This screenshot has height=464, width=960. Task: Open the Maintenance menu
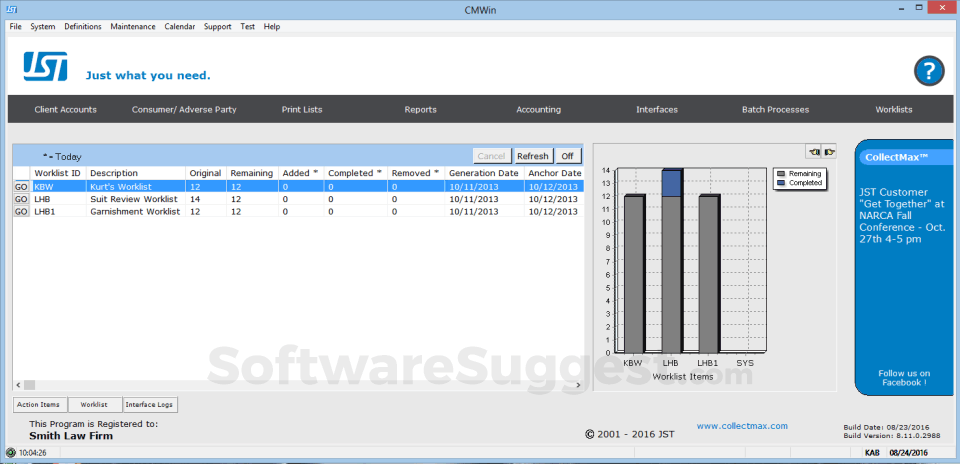coord(133,26)
